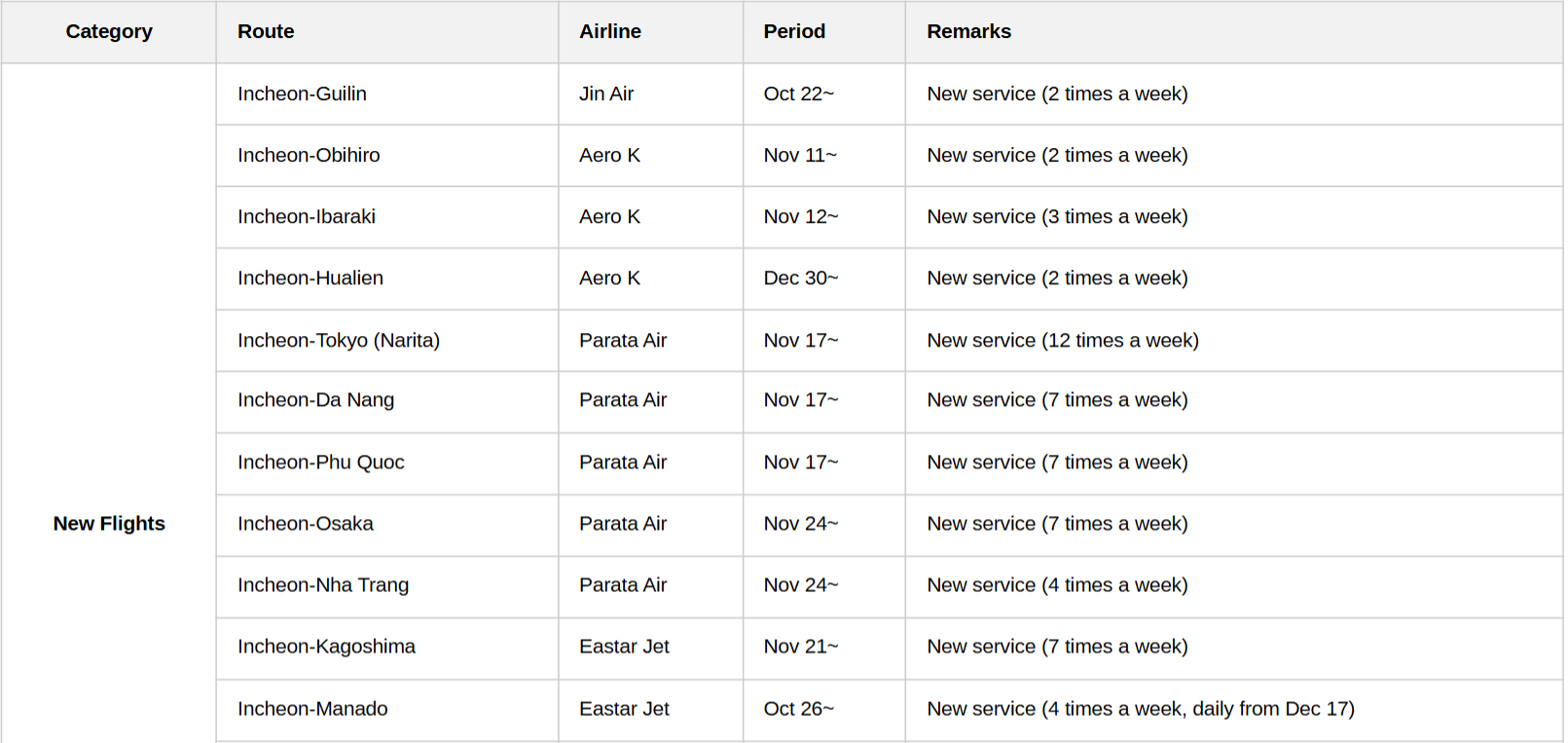Click the Incheon-Obihiro route cell
The width and height of the screenshot is (1568, 743).
click(309, 155)
